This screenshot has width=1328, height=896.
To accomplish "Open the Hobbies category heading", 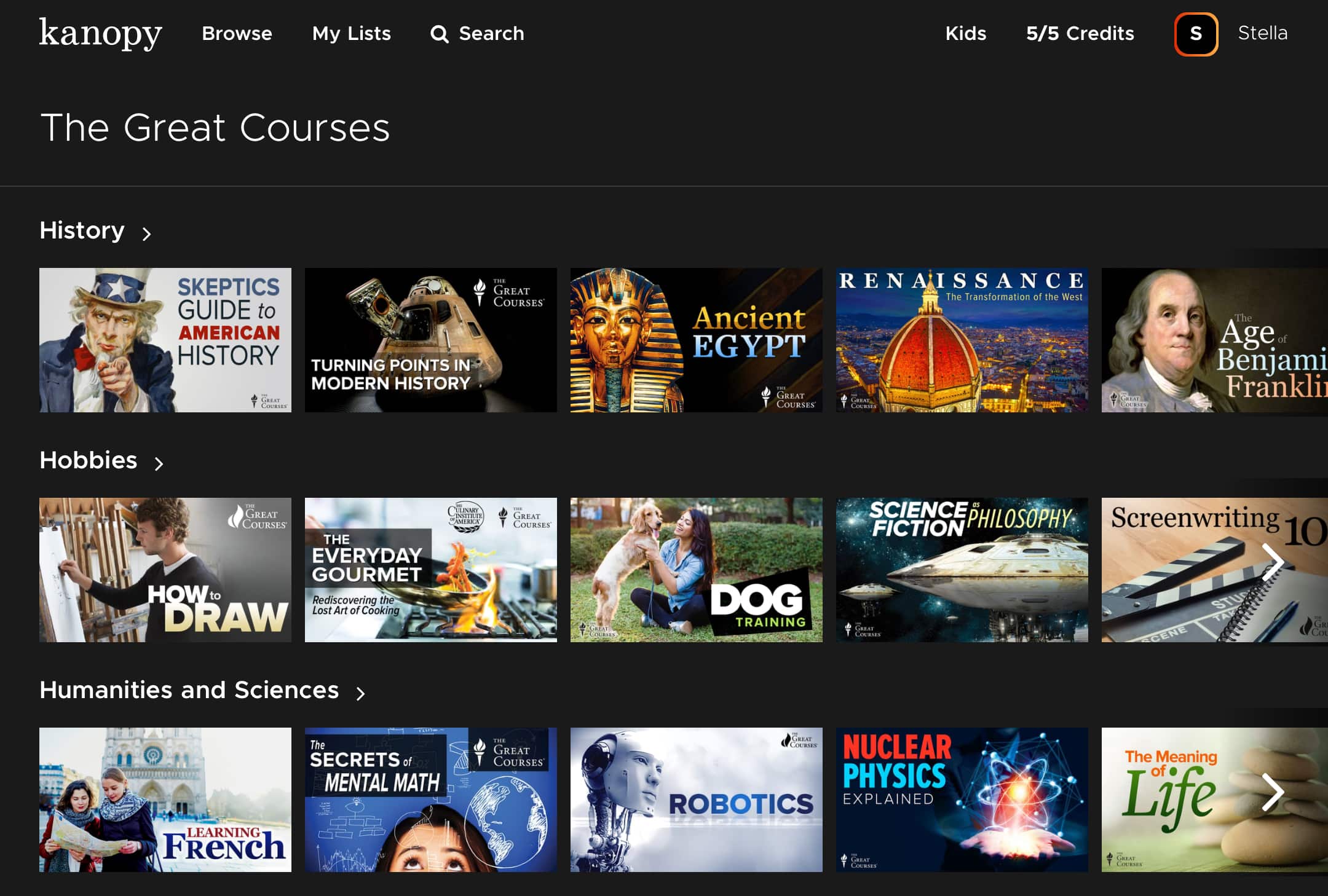I will tap(88, 460).
